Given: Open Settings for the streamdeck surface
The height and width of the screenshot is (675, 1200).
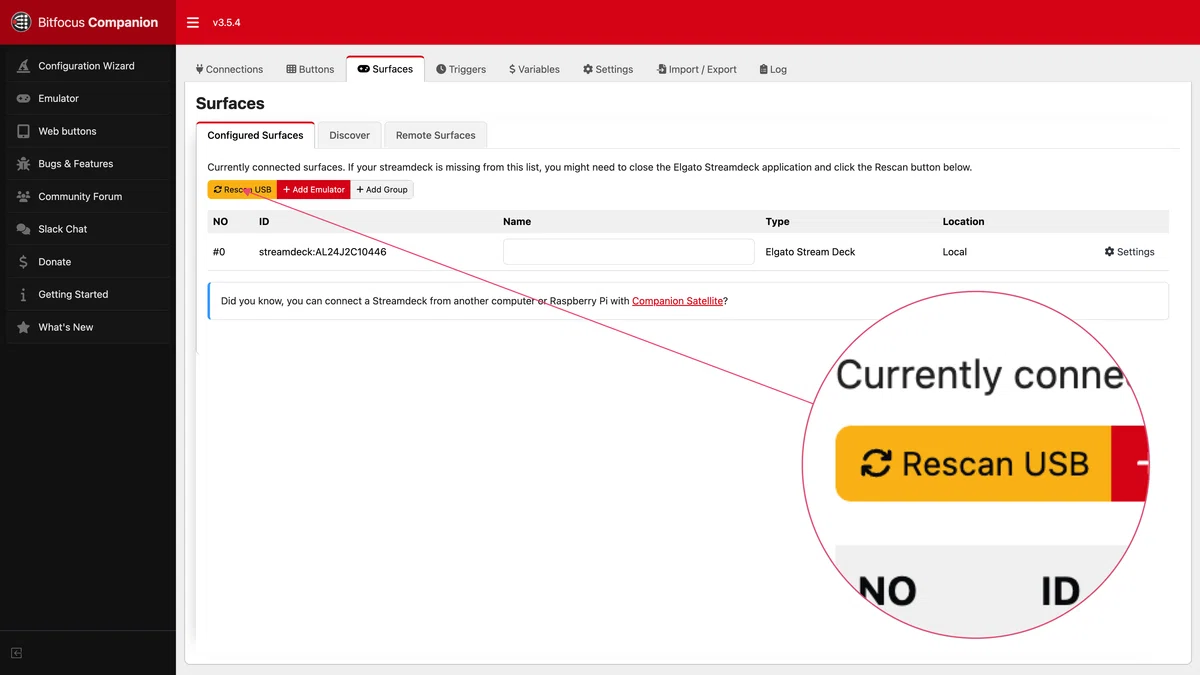Looking at the screenshot, I should [1129, 252].
